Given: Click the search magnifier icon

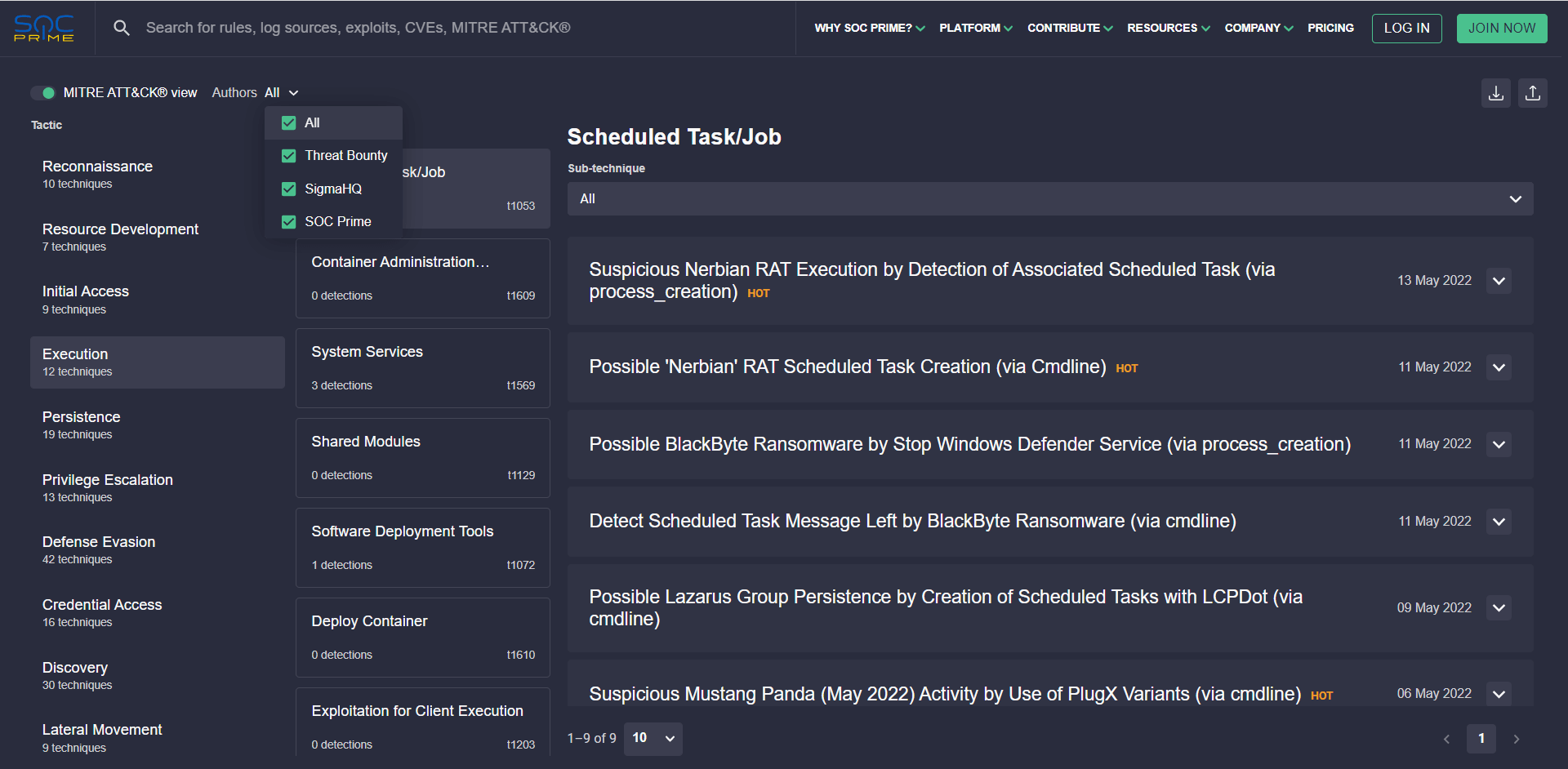Looking at the screenshot, I should [x=122, y=28].
